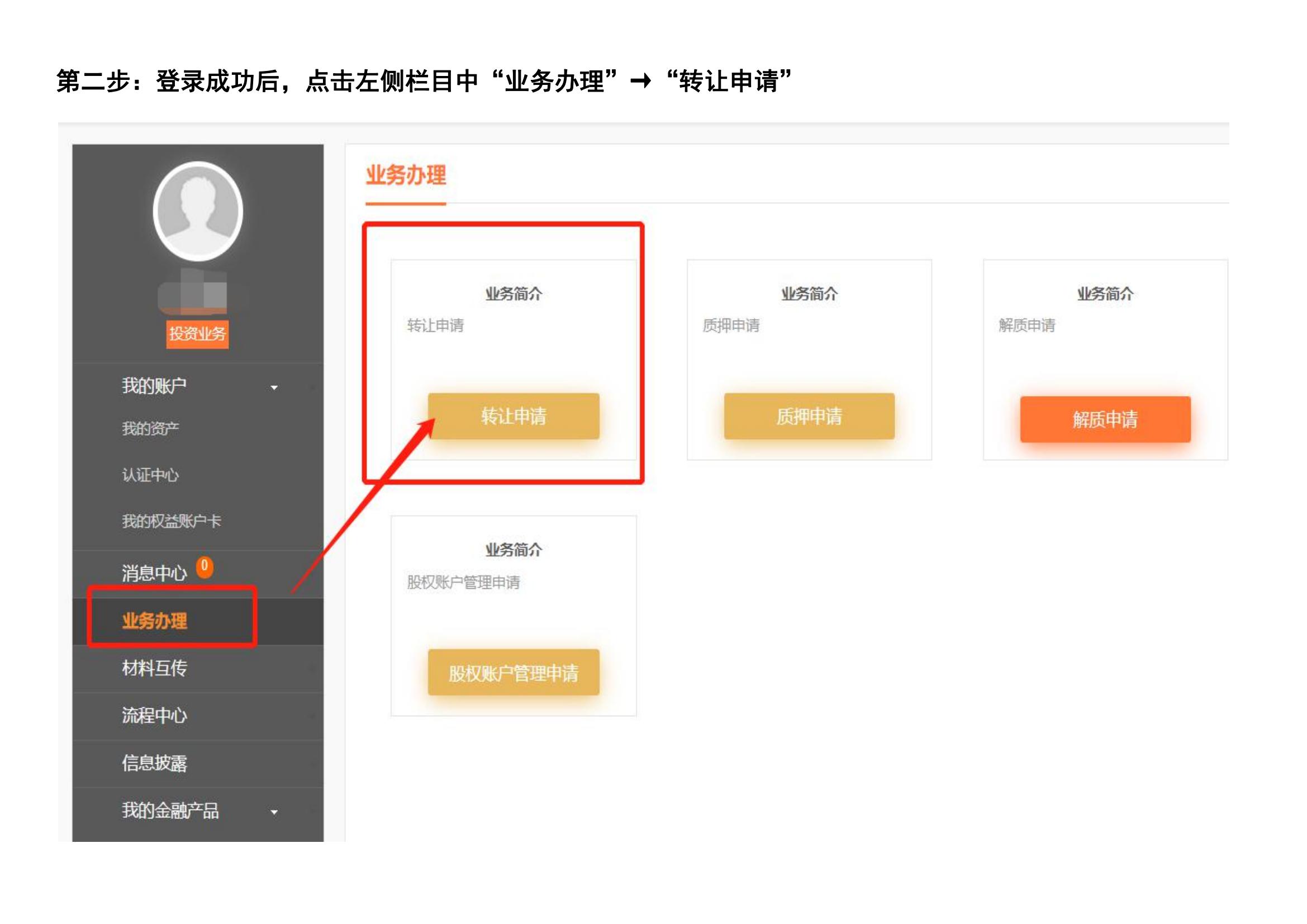The height and width of the screenshot is (924, 1307).
Task: Click 业务简介 heading in 股权账户管理申请 card
Action: click(514, 550)
